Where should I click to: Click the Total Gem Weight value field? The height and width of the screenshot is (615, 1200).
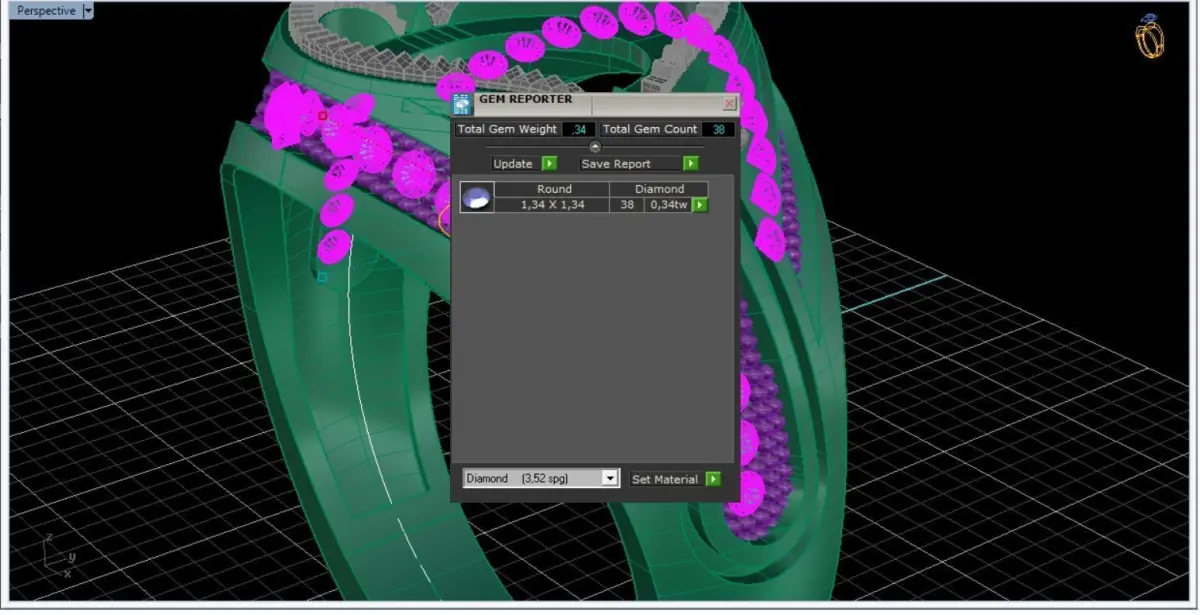point(579,130)
